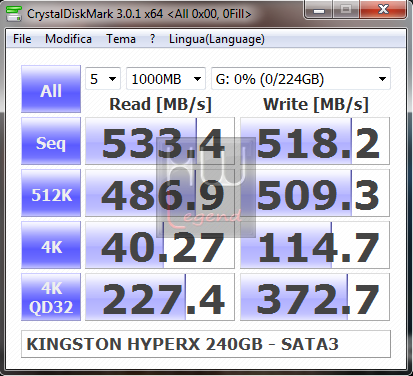Viewport: 413px width, 376px height.
Task: Start the 4K QD32 benchmark test
Action: [51, 297]
